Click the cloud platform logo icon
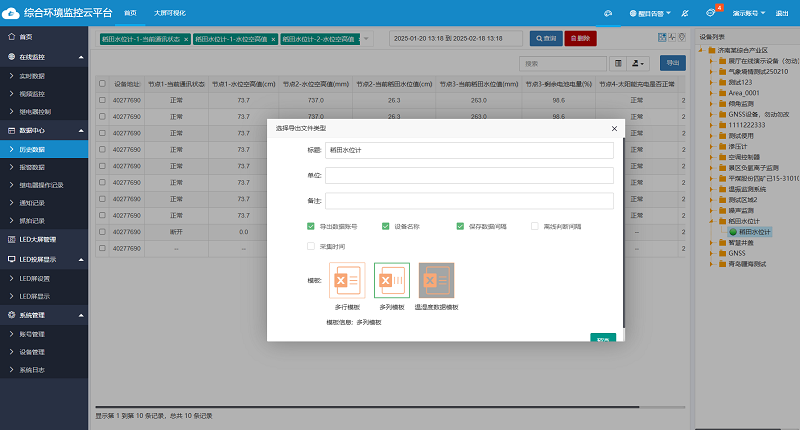800x430 pixels. click(10, 12)
